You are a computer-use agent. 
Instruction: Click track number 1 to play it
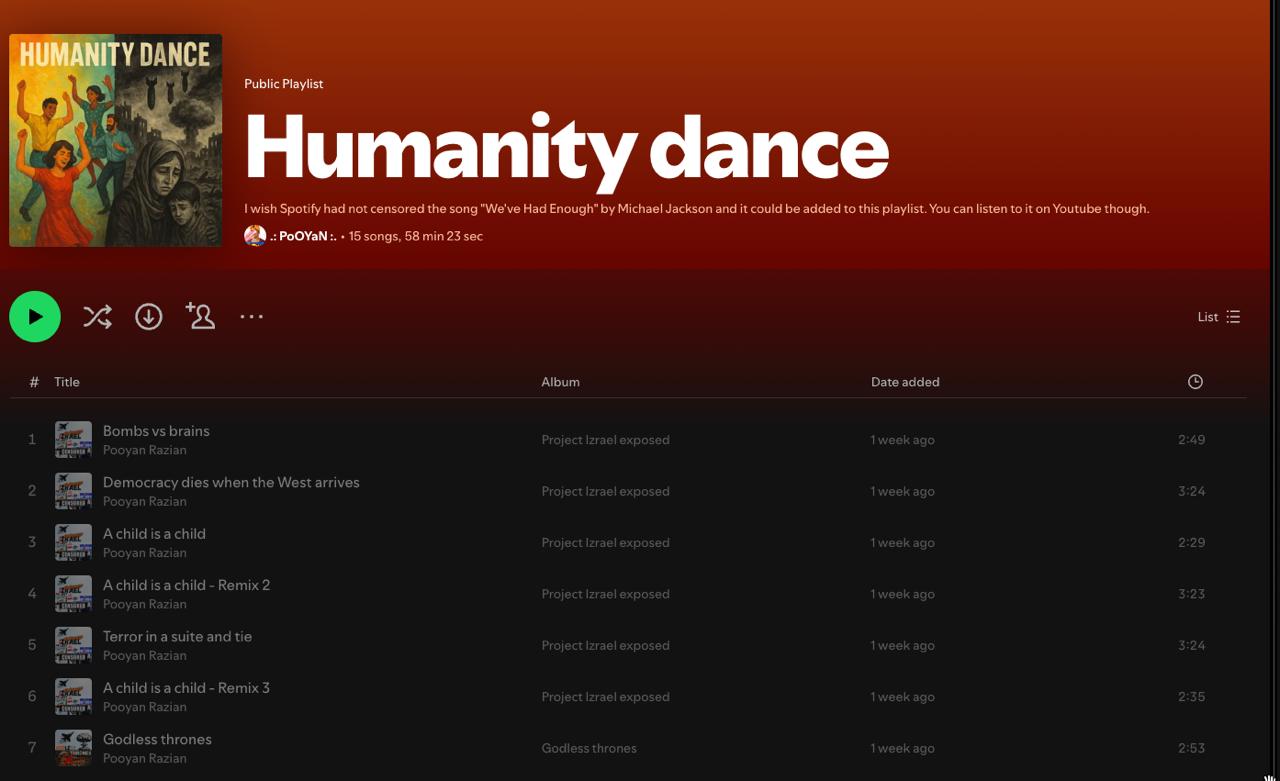(32, 440)
